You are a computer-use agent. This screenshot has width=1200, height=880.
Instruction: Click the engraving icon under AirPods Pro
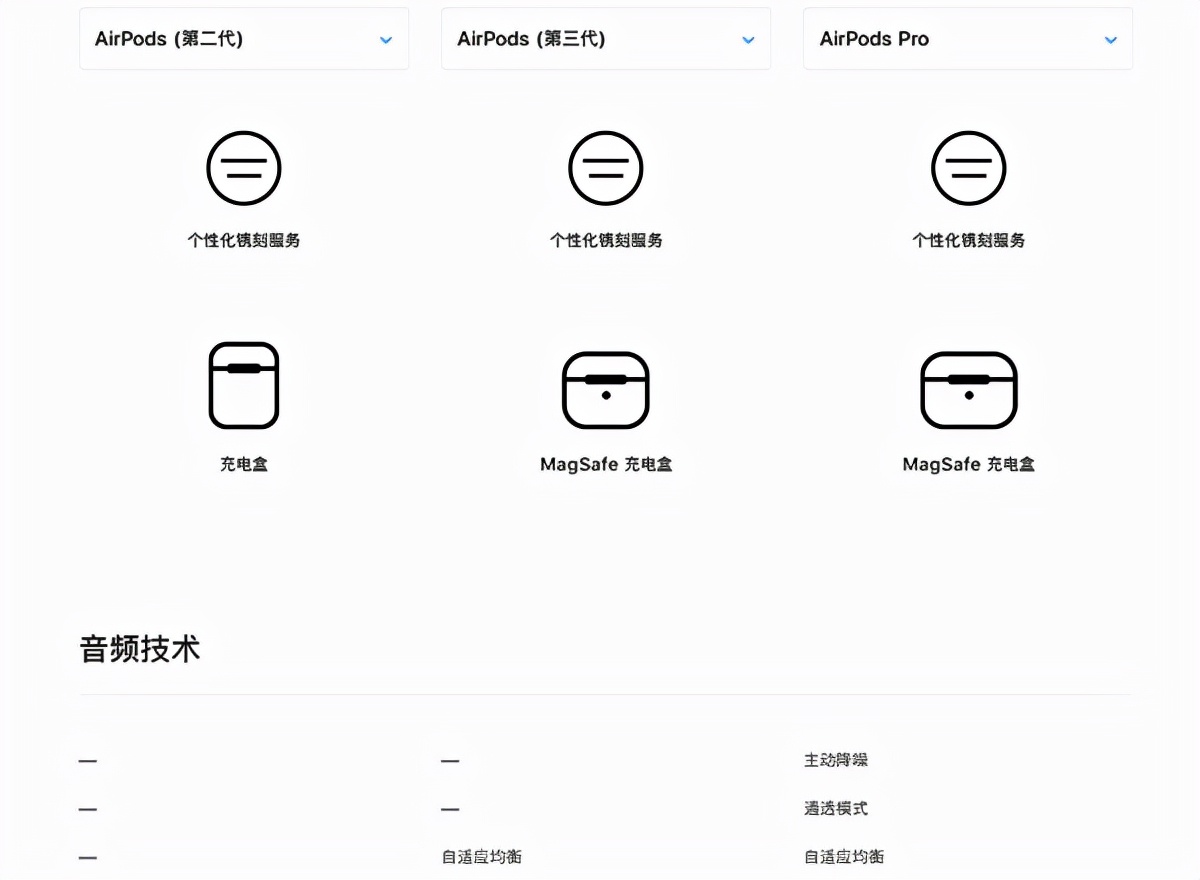pos(968,168)
